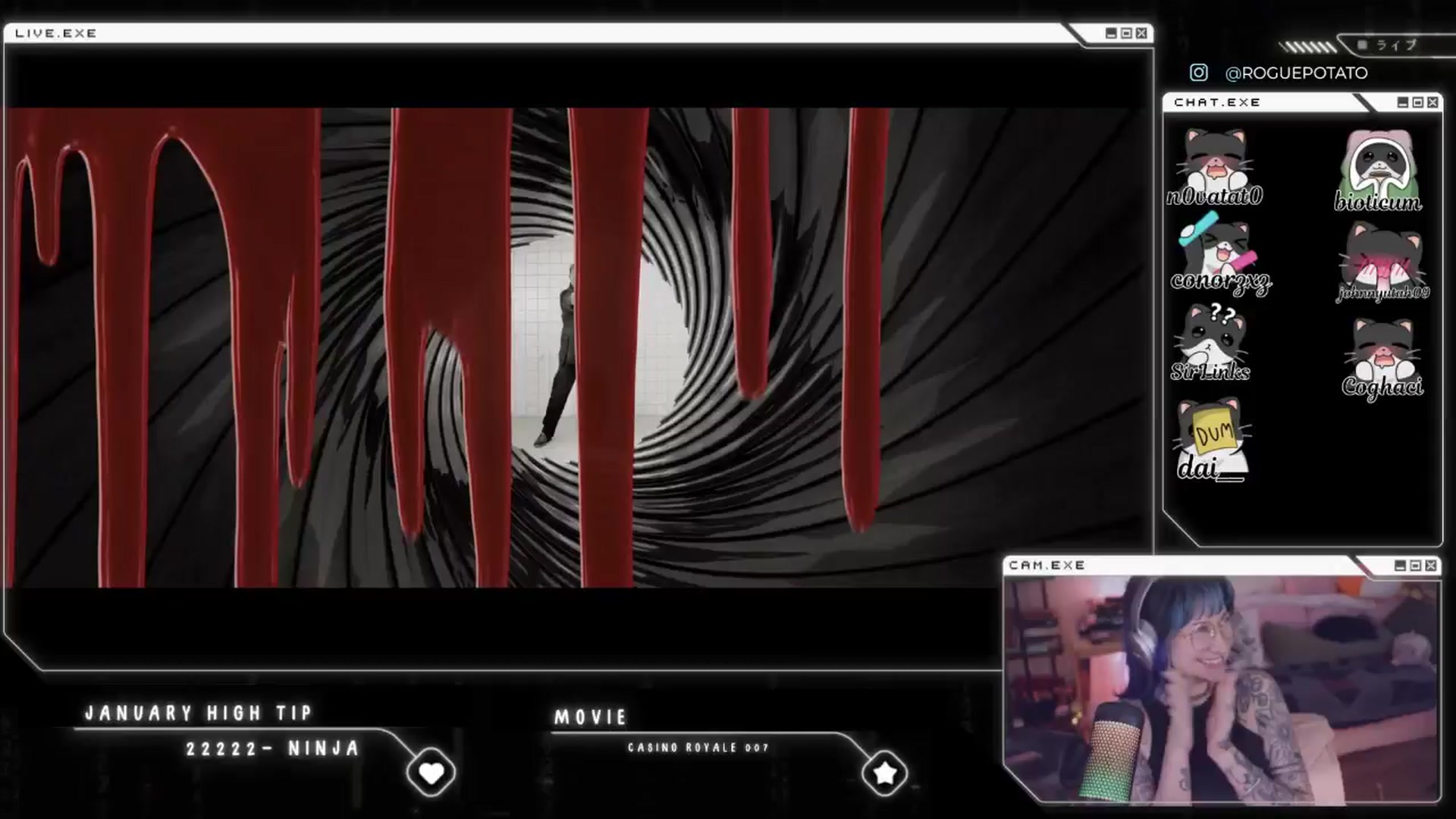Image resolution: width=1456 pixels, height=819 pixels.
Task: Click the CHAT.EXE title text
Action: [1217, 102]
